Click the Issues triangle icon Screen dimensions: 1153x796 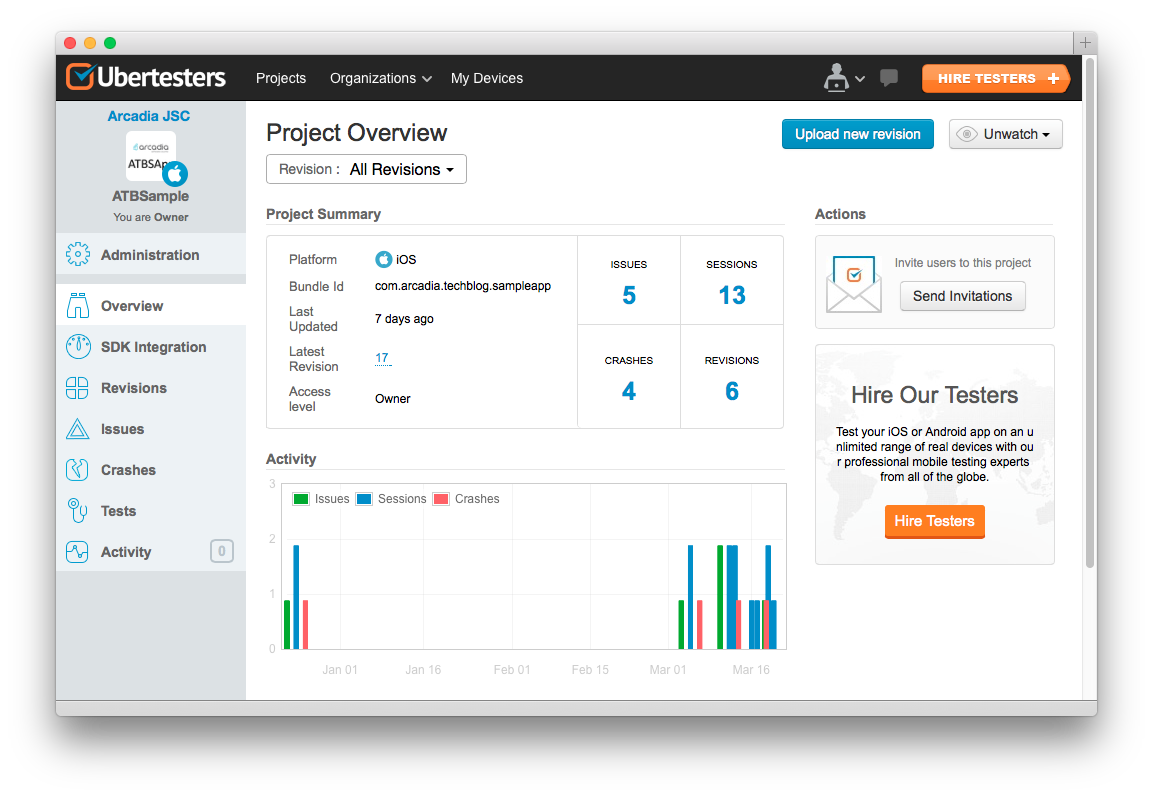click(77, 429)
